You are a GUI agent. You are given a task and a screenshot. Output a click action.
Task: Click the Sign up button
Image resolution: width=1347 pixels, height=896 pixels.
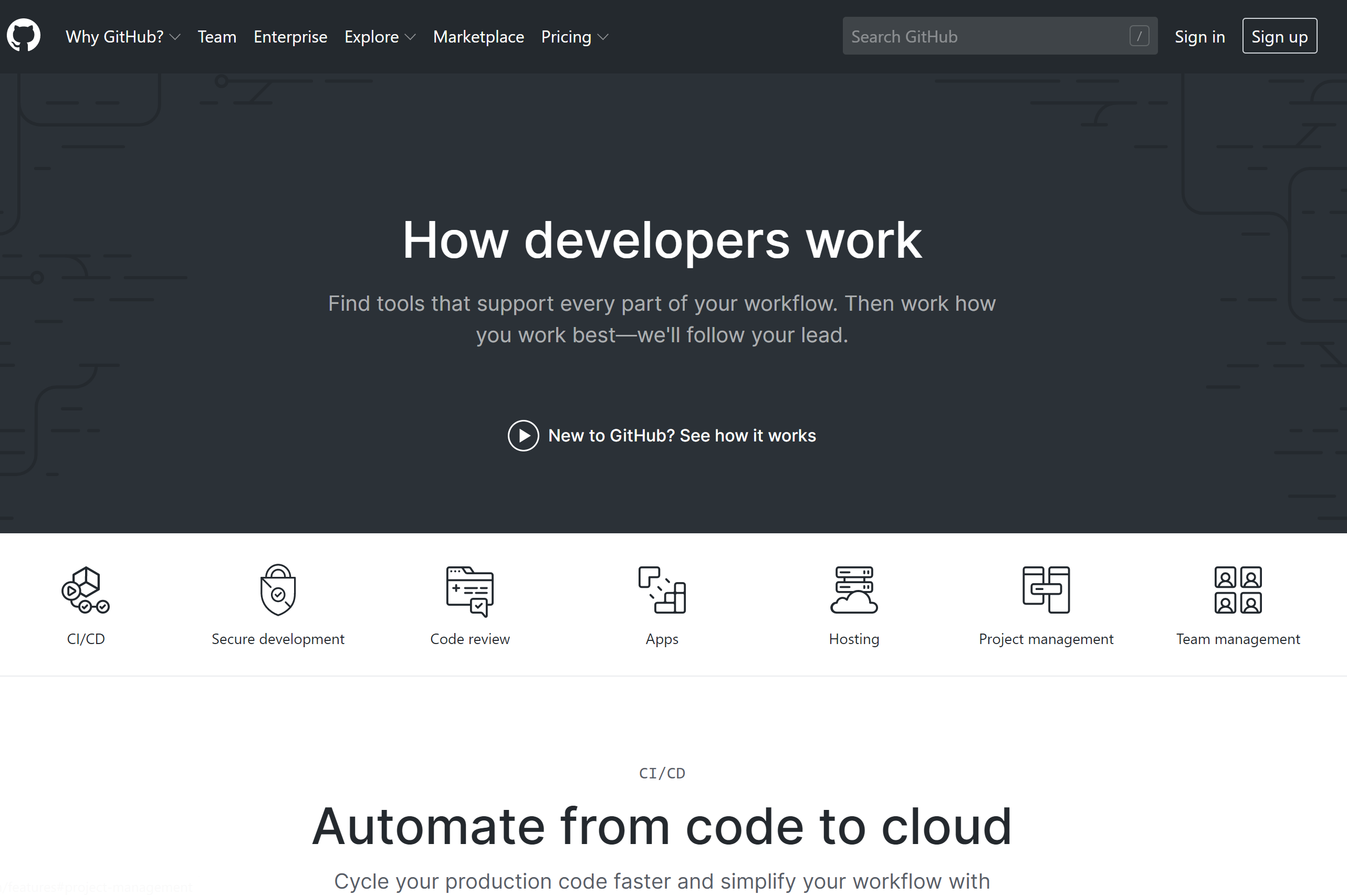point(1280,36)
